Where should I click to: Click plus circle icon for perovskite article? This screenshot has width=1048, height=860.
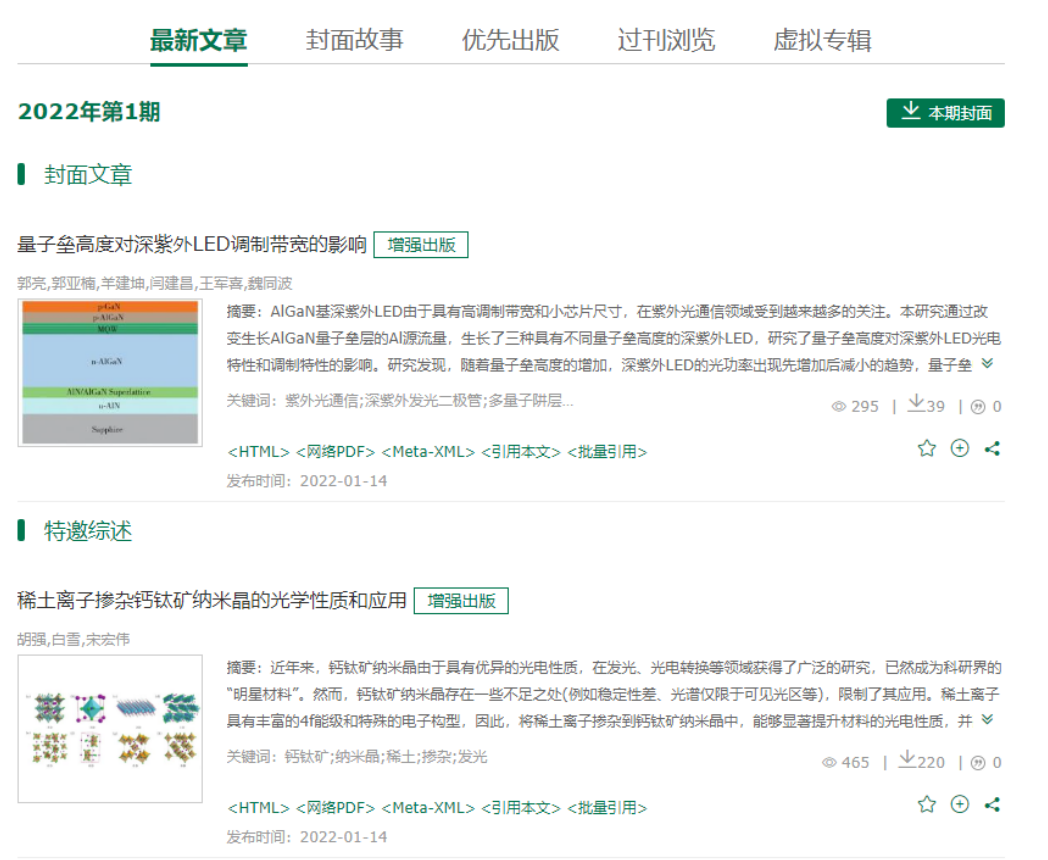(x=959, y=804)
